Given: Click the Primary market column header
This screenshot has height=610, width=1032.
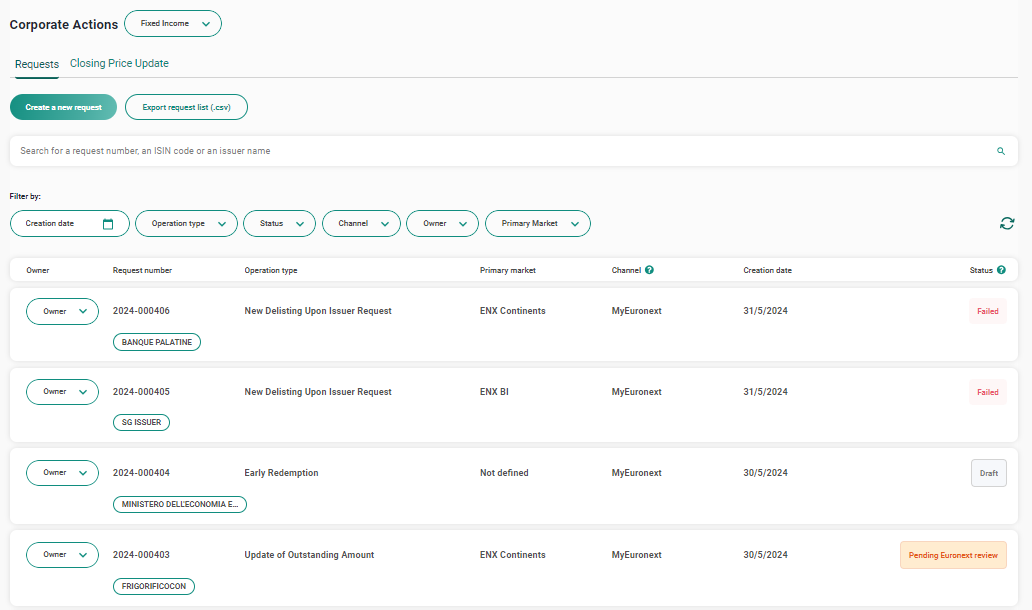Looking at the screenshot, I should [507, 270].
